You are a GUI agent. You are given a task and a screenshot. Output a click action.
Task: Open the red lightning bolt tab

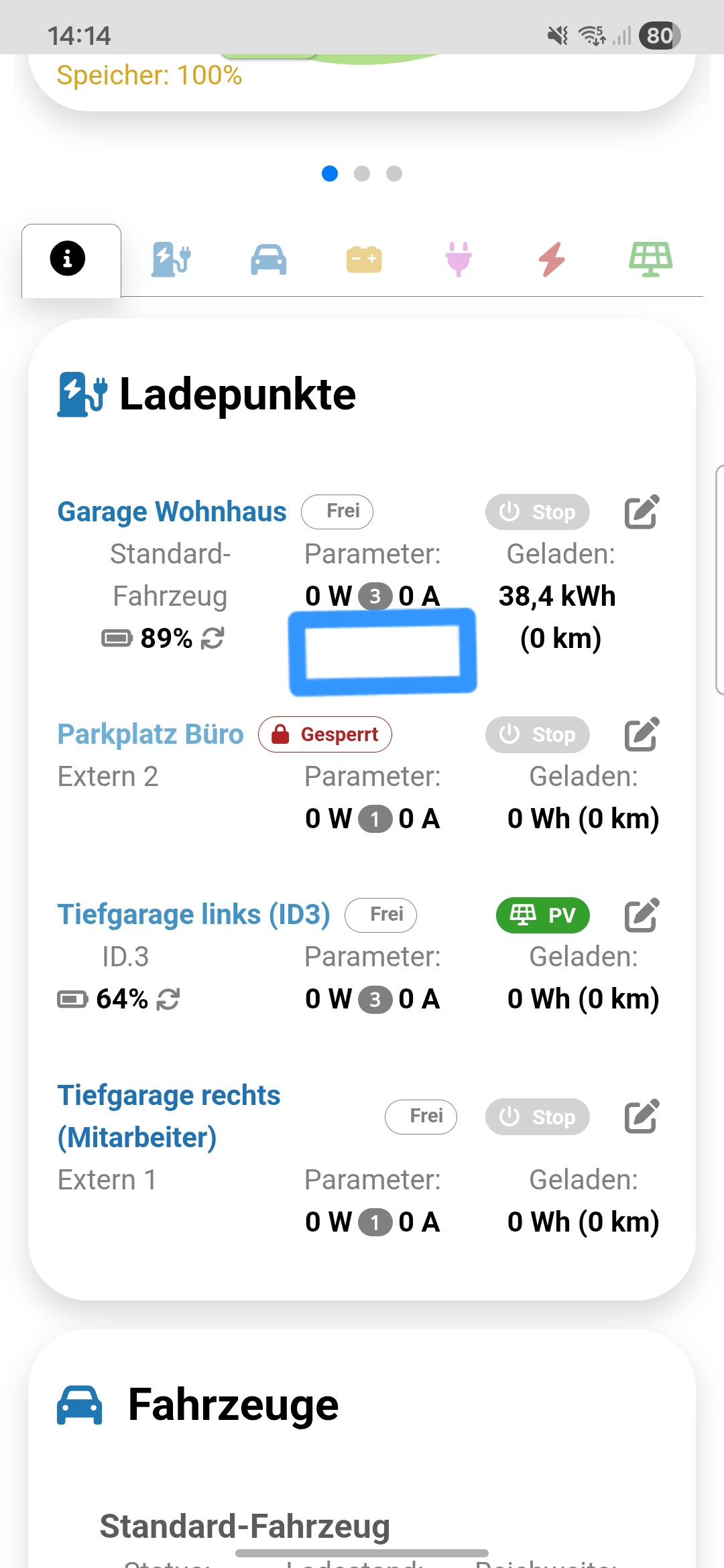[x=552, y=259]
